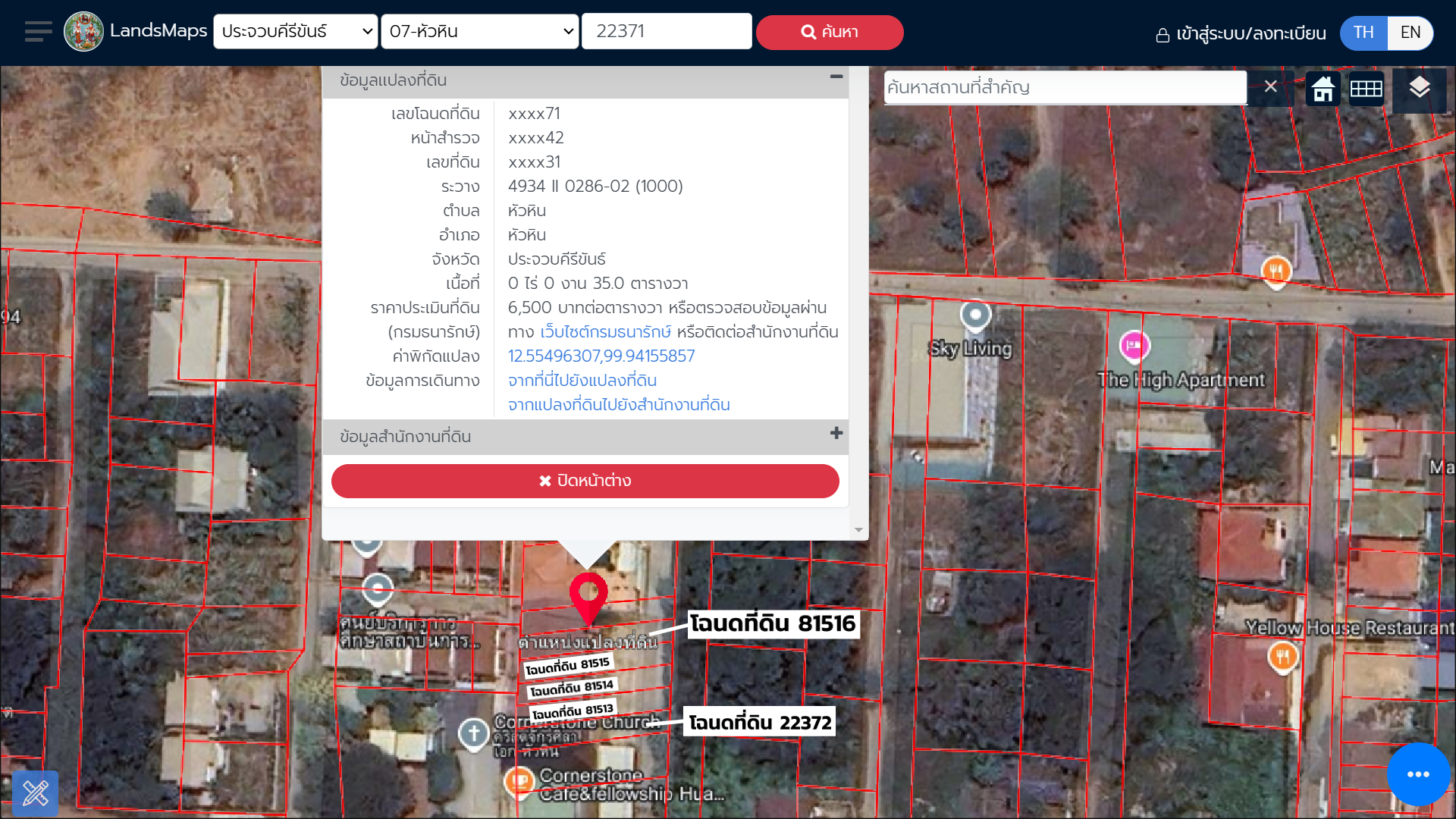Click the parcel number input field
Image resolution: width=1456 pixels, height=819 pixels.
667,32
